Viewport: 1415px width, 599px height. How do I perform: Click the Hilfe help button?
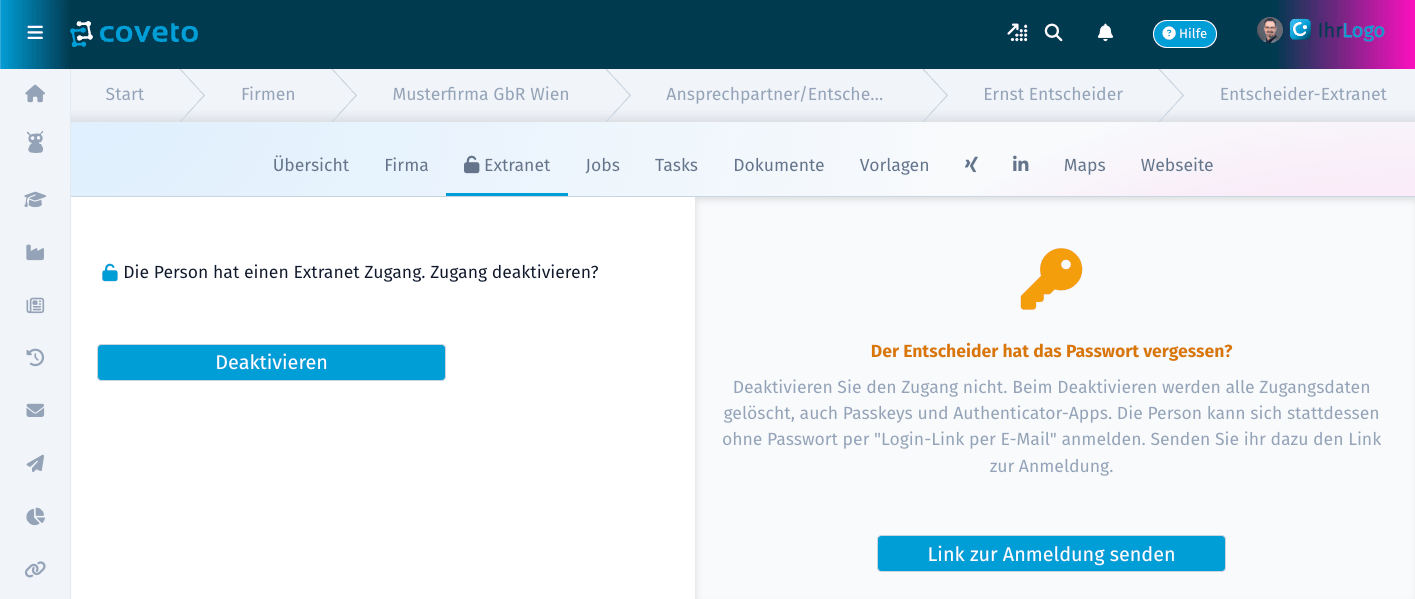1184,33
